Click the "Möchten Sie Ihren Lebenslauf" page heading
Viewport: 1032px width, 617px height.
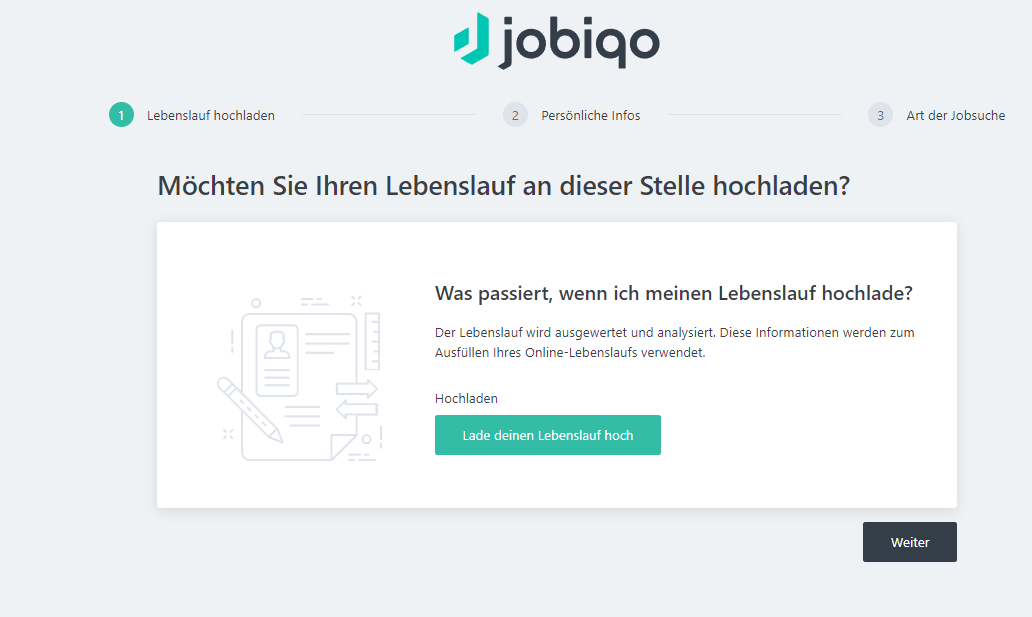pyautogui.click(x=503, y=185)
